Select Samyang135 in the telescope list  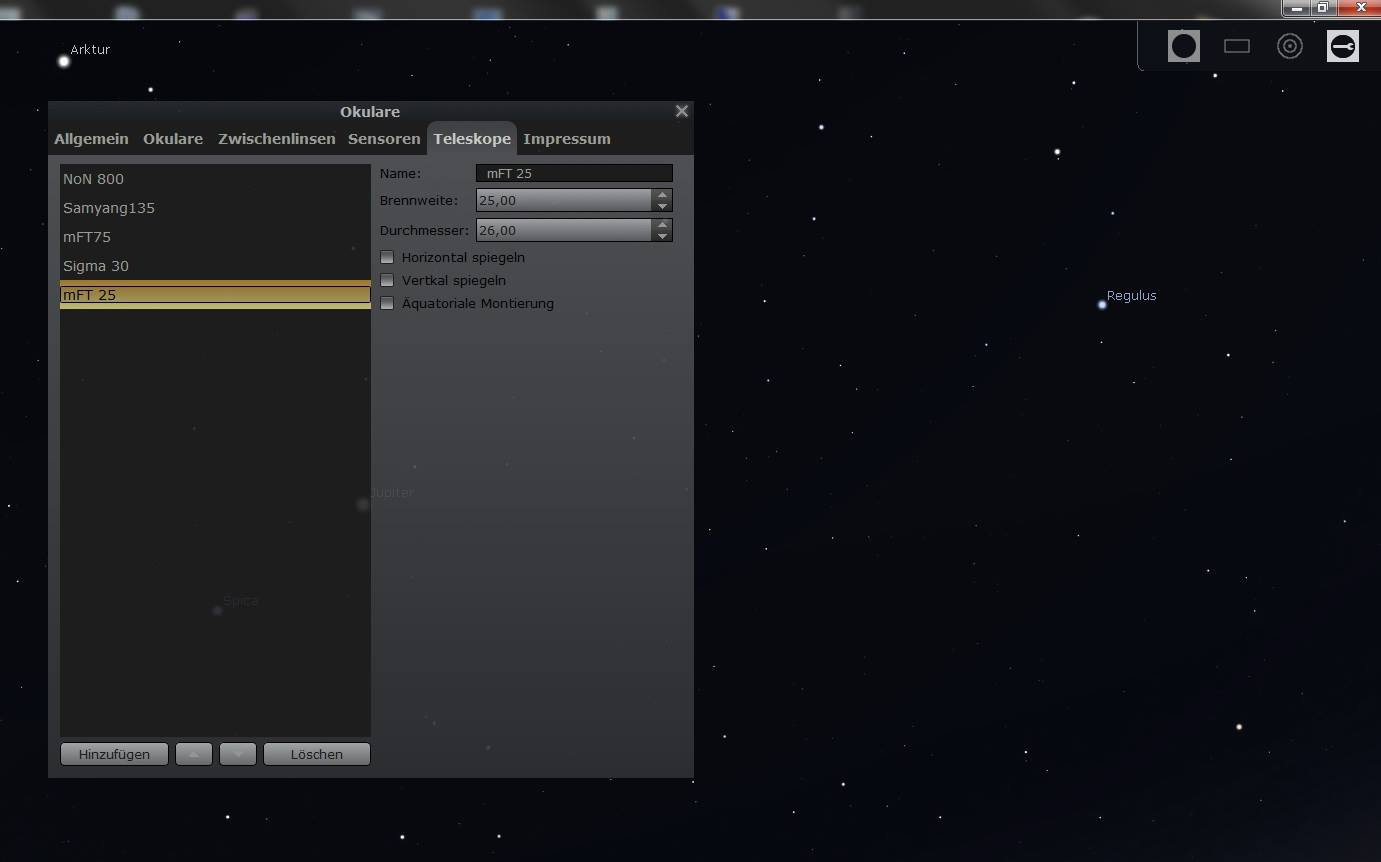point(109,208)
